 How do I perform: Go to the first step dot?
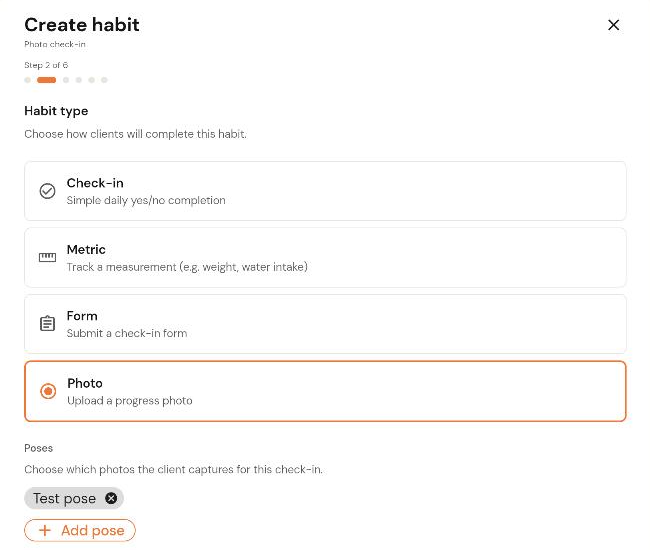pos(27,80)
